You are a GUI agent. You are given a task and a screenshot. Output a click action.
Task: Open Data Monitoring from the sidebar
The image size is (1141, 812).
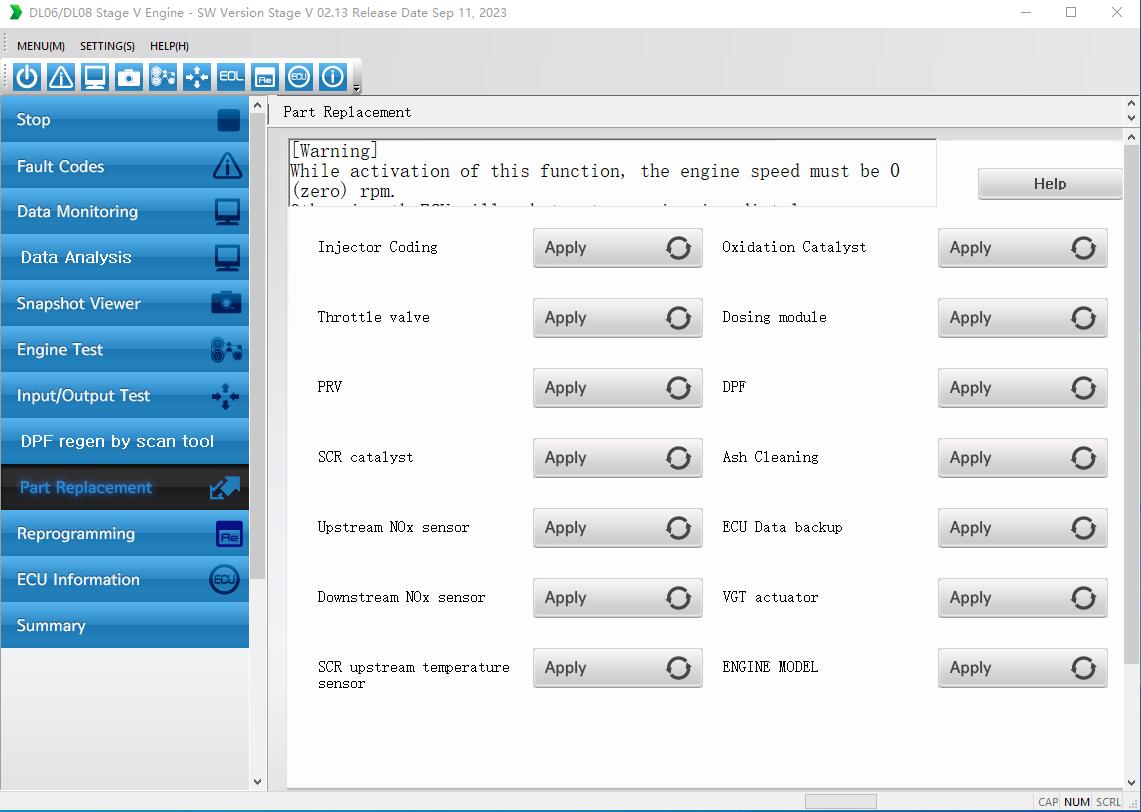coord(124,212)
